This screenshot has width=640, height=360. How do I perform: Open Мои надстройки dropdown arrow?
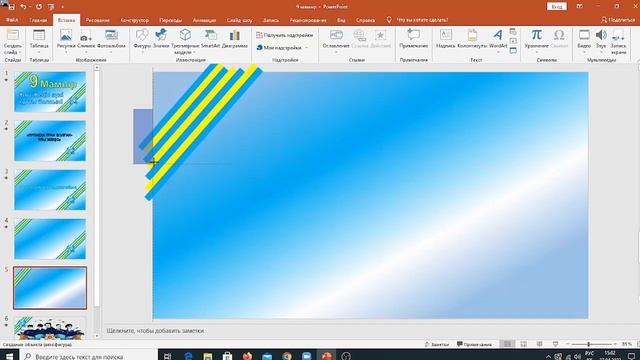tap(307, 48)
